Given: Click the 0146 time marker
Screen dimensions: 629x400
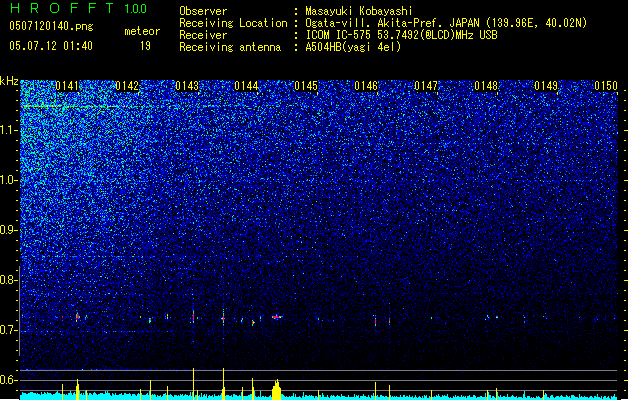Looking at the screenshot, I should pos(366,86).
